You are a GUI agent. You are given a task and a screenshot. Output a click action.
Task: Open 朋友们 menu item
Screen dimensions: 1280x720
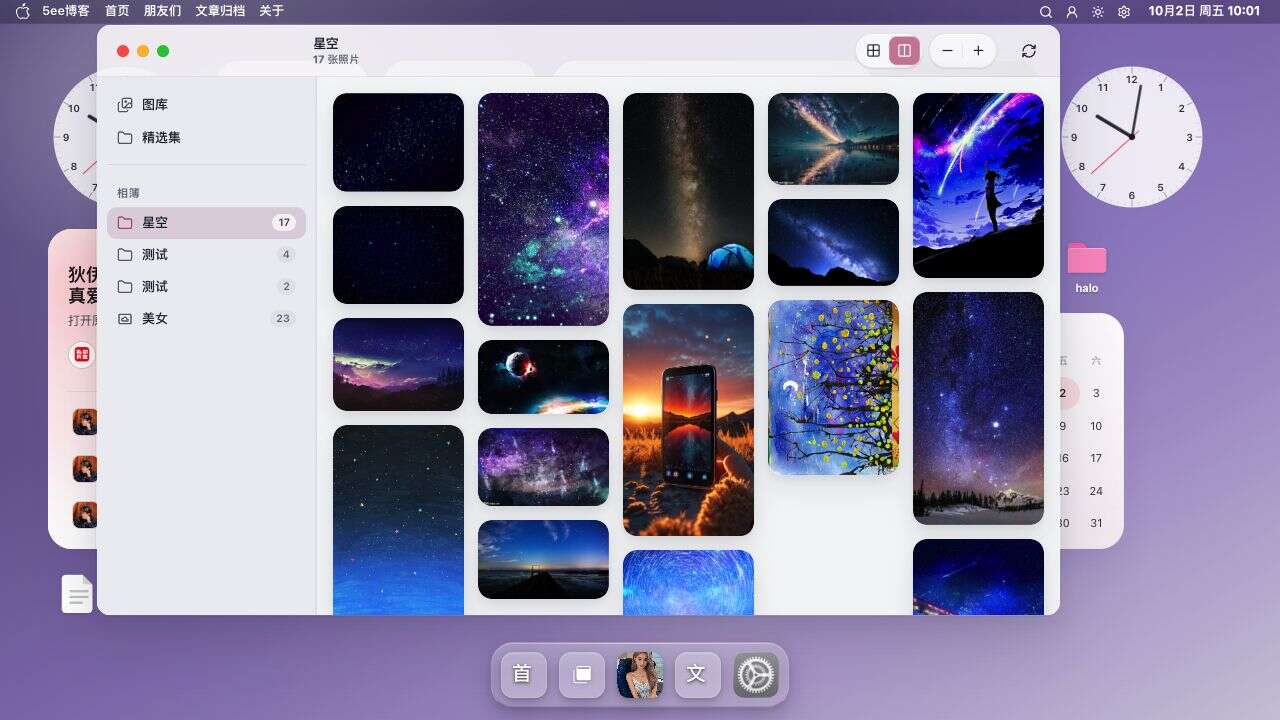tap(162, 11)
